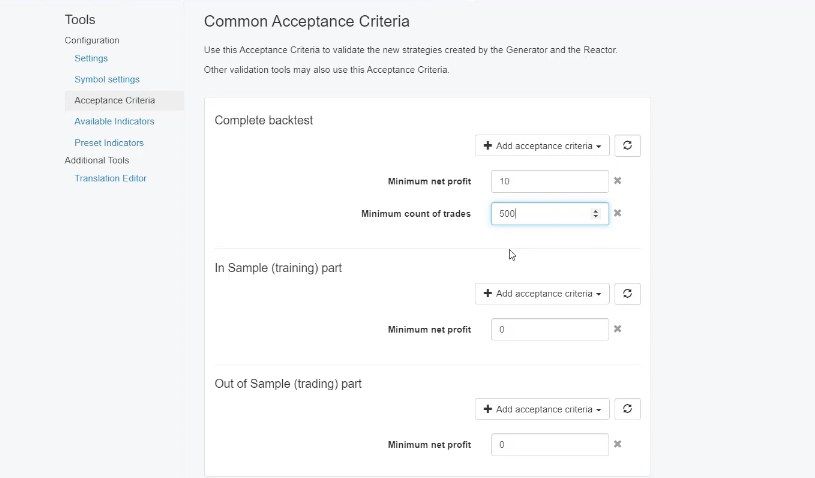The image size is (815, 478).
Task: Open the Translation Editor tool
Action: point(110,178)
